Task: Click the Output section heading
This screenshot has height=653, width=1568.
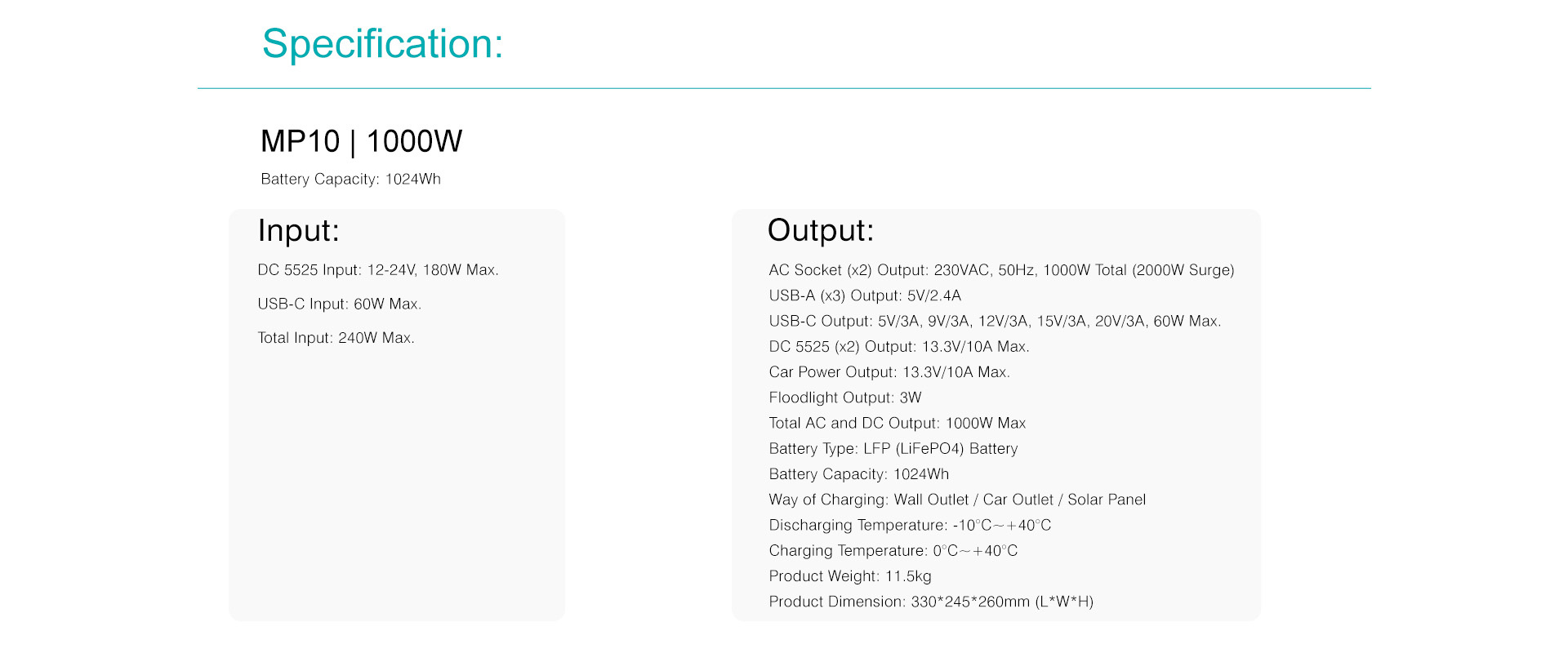Action: [821, 230]
